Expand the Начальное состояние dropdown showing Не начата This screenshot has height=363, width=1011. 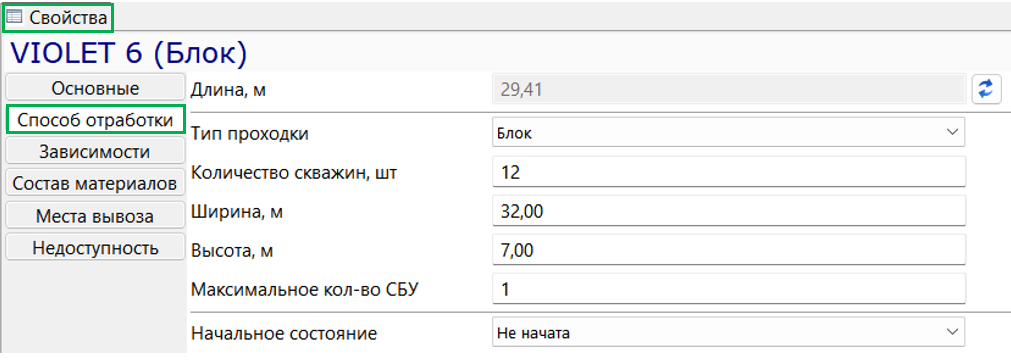(x=729, y=333)
